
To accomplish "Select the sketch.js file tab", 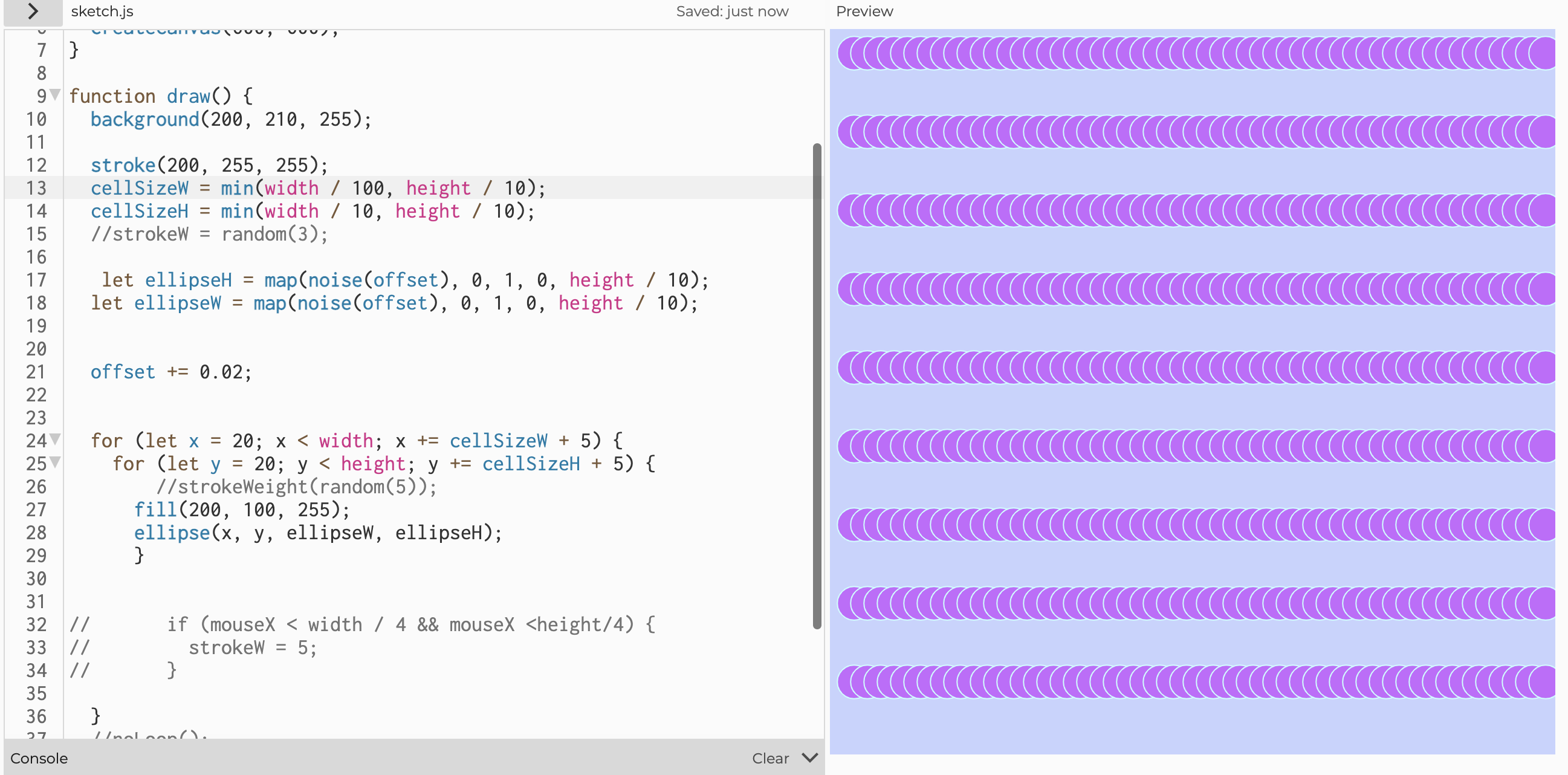I will point(102,11).
